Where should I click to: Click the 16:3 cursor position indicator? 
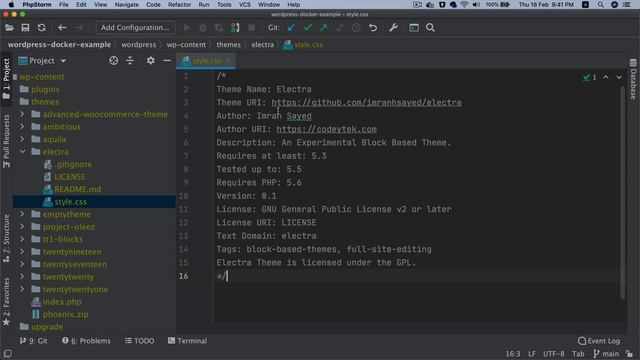(513, 354)
